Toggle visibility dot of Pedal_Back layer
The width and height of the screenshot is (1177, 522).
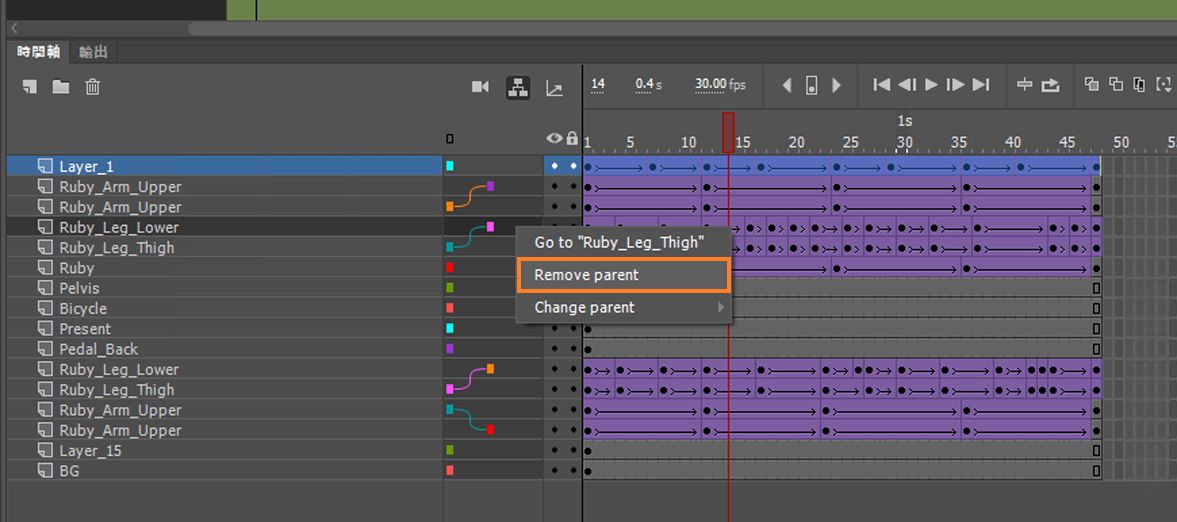point(555,349)
